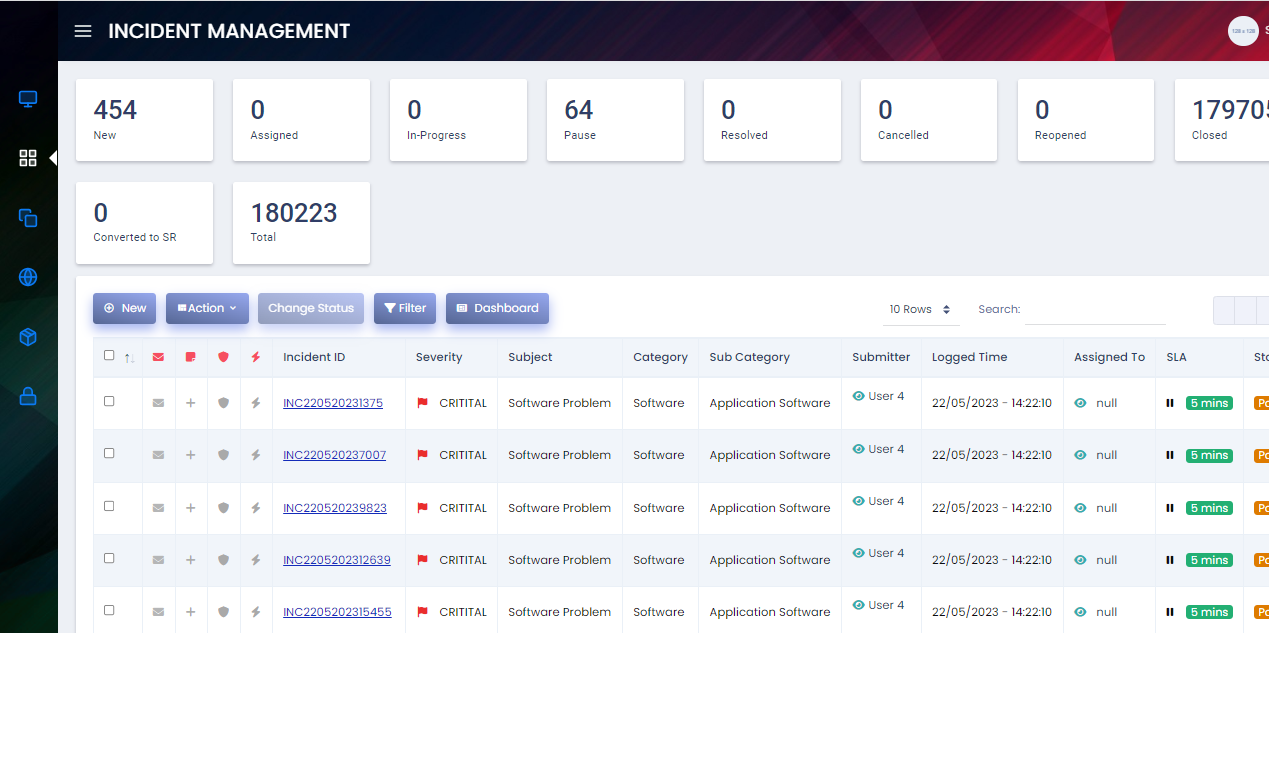Open the hamburger navigation menu
1270x760 pixels.
[83, 31]
